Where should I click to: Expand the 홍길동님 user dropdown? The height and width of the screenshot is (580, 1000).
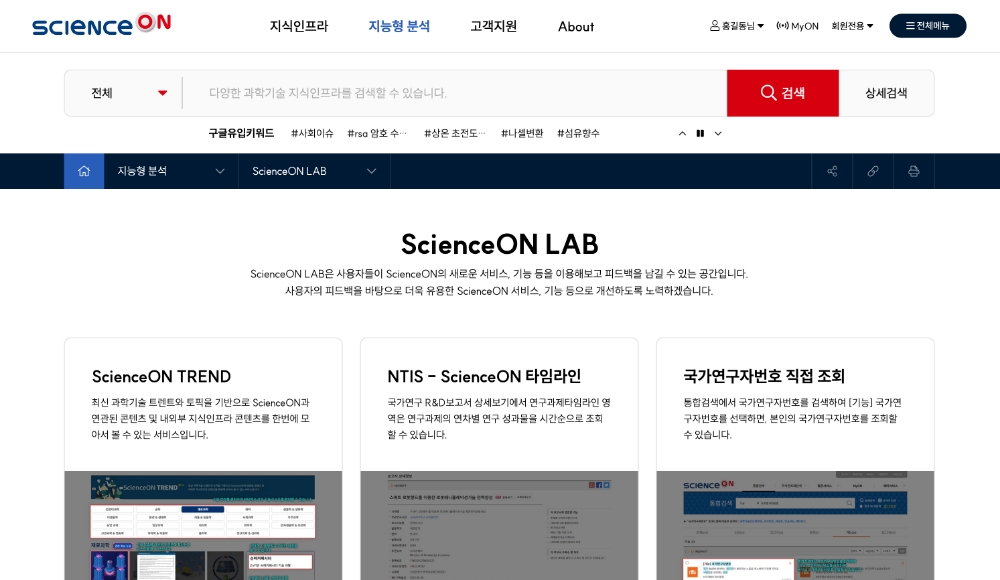point(737,26)
